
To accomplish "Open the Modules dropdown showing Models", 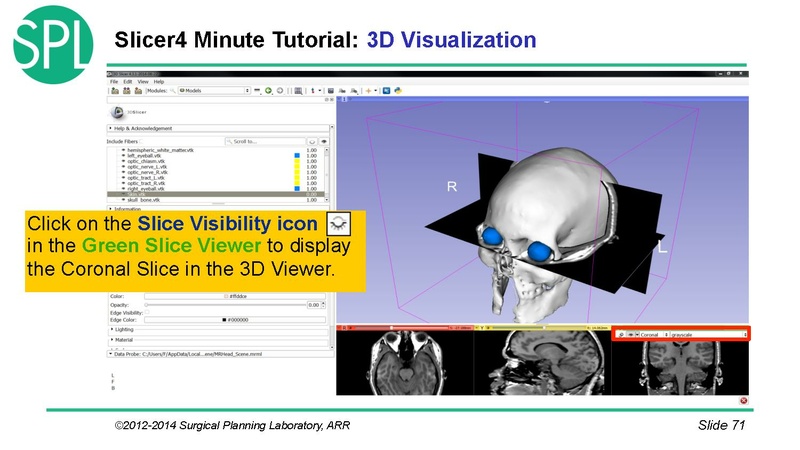I will [214, 91].
